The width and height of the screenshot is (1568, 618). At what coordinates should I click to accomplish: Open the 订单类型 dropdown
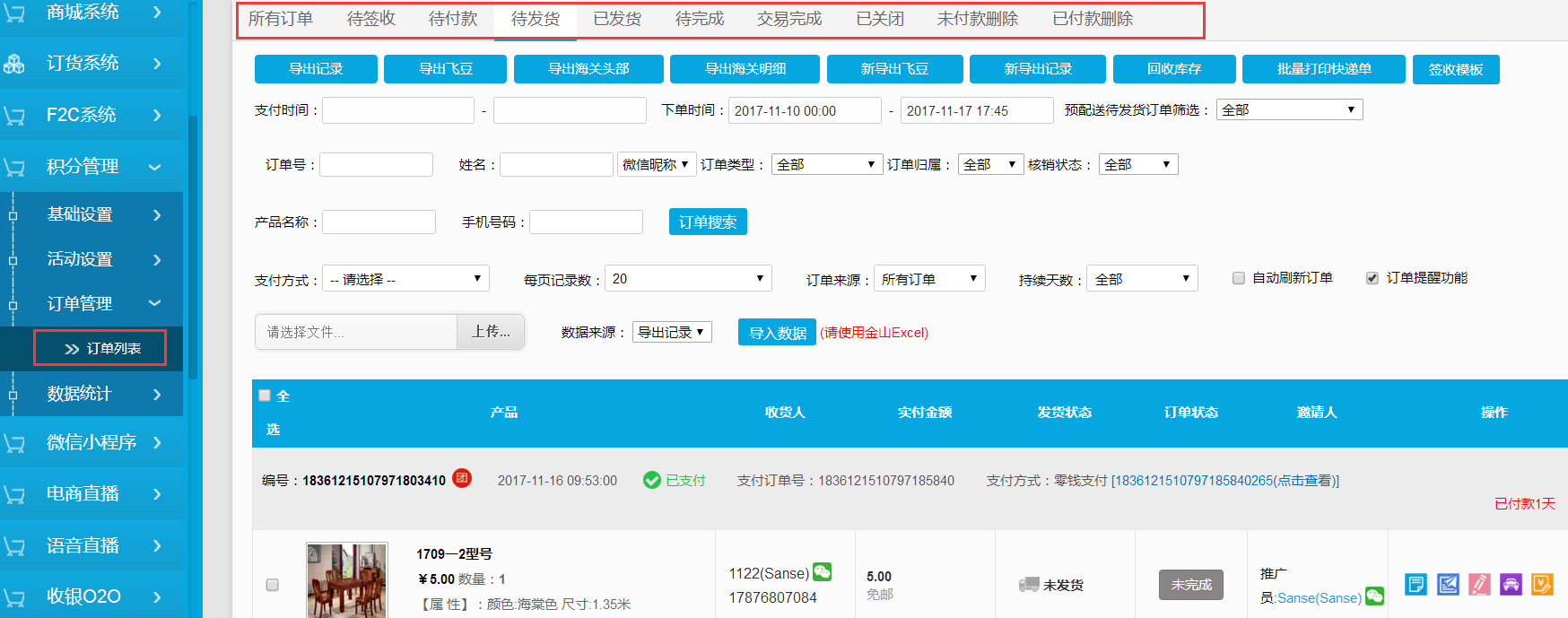click(x=826, y=164)
